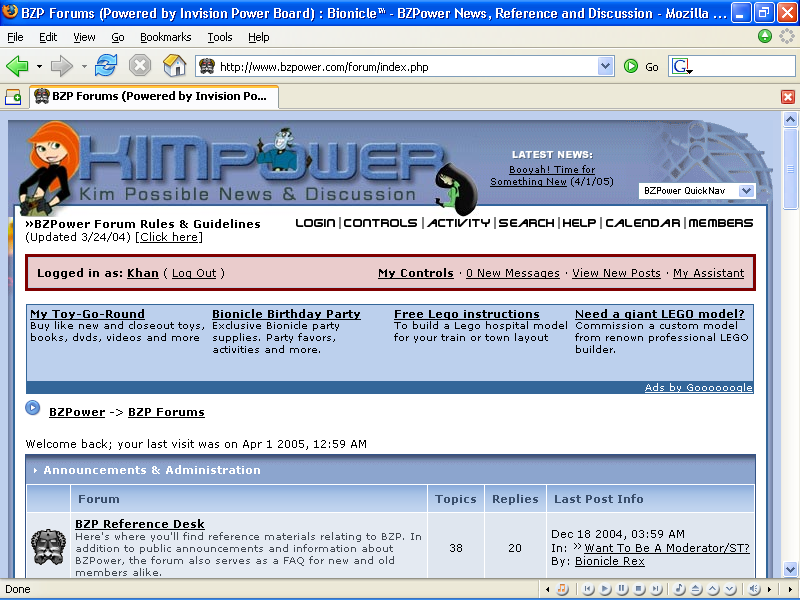The image size is (800, 600).
Task: Open a new tab with tab icon
Action: pyautogui.click(x=13, y=97)
